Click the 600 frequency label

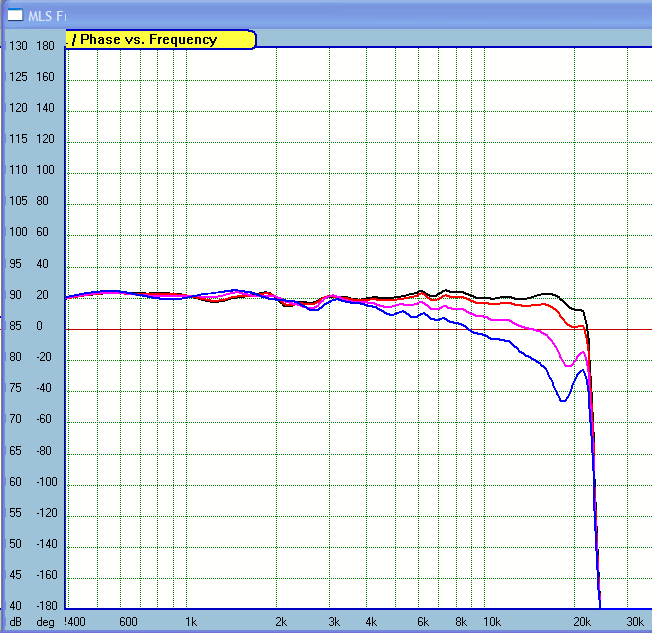click(128, 621)
